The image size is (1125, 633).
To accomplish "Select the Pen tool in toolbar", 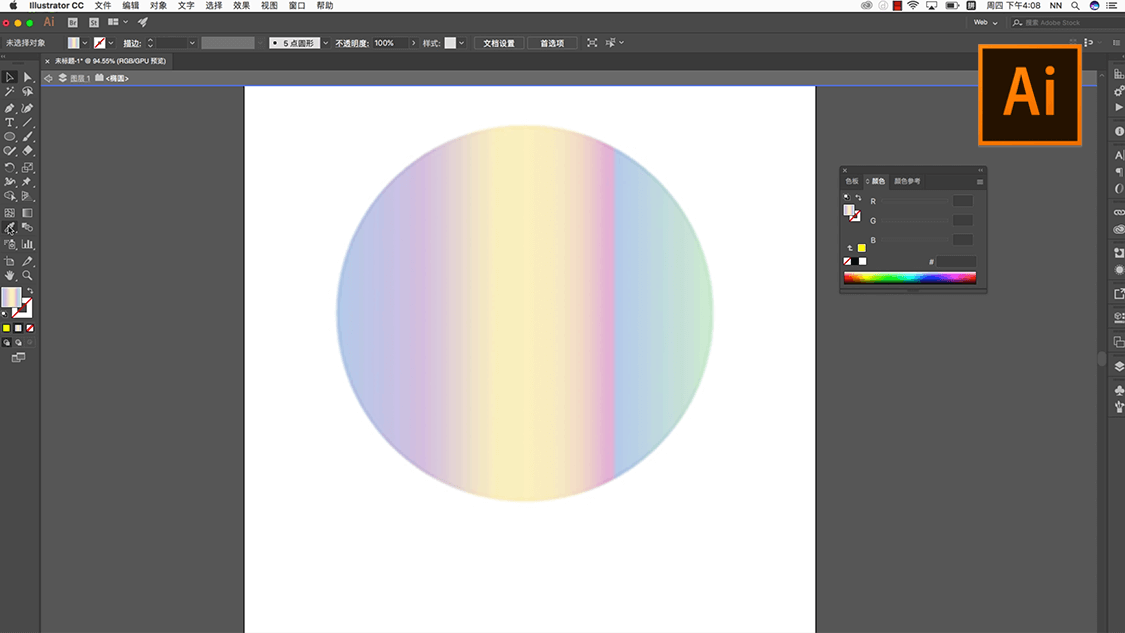I will (x=9, y=108).
